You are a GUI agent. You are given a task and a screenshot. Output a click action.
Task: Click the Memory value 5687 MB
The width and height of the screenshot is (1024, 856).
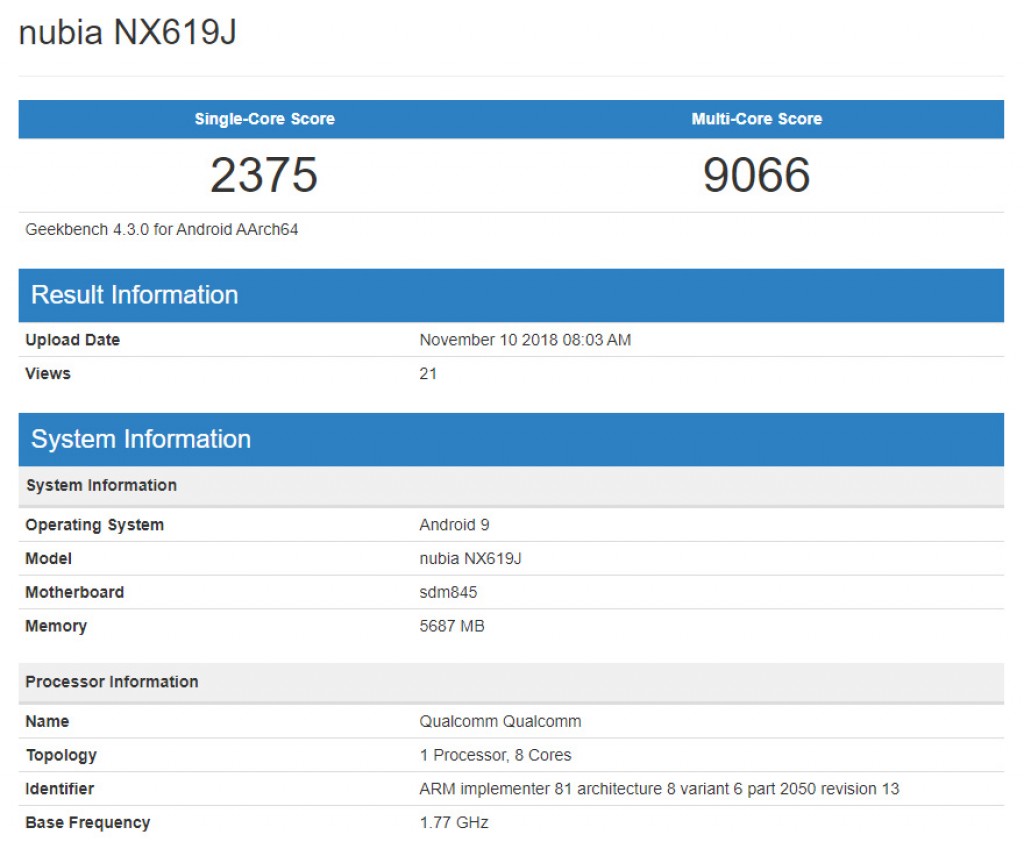453,626
